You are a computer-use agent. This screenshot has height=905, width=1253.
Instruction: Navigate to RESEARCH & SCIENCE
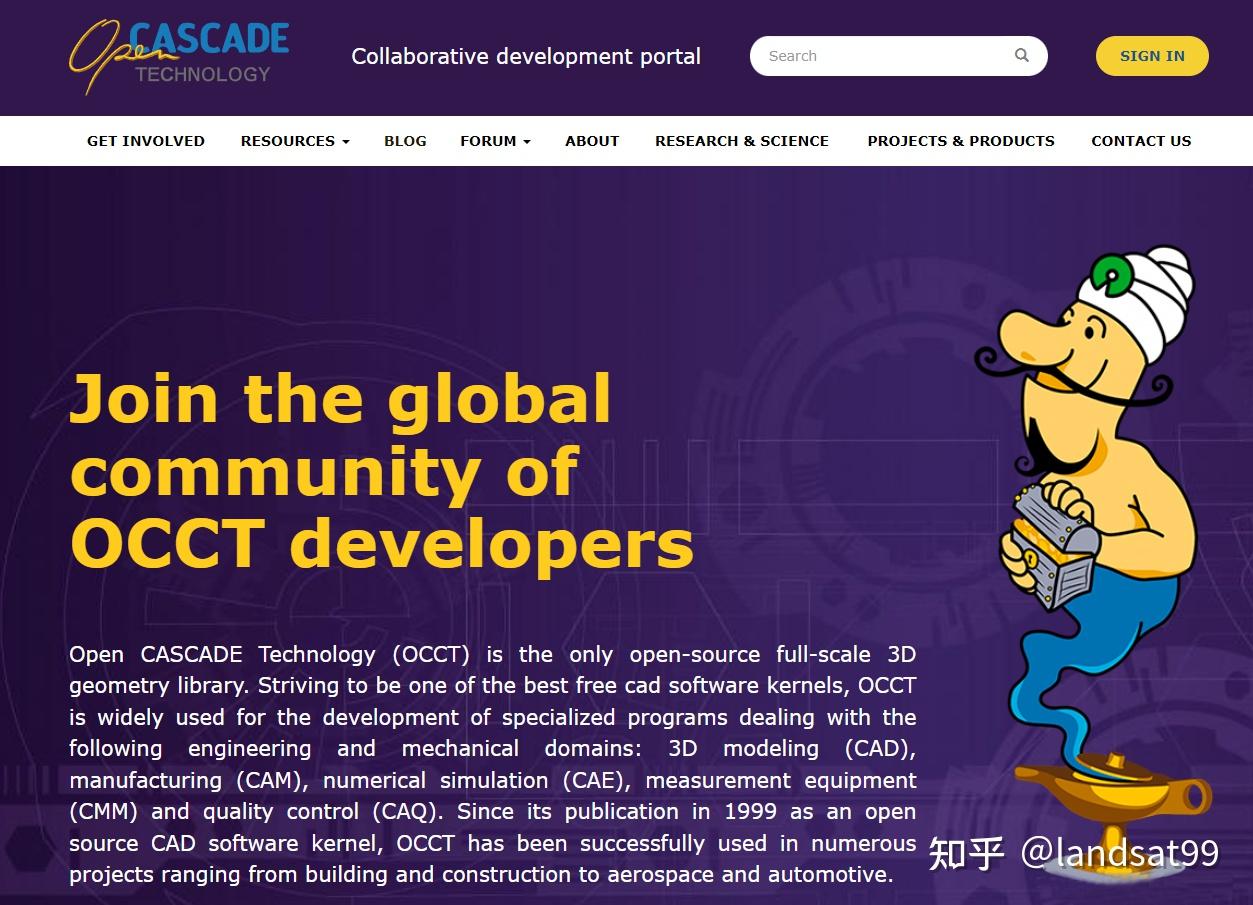(742, 141)
